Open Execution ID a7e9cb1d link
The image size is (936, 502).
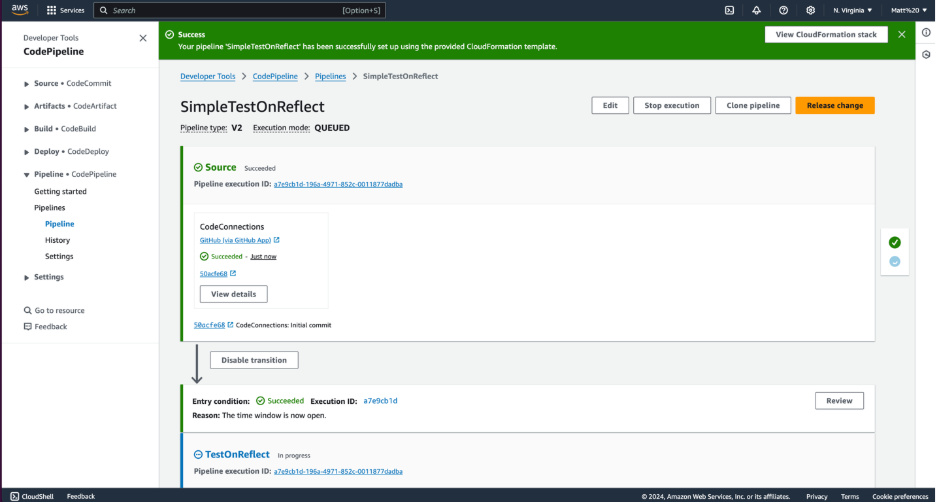coord(380,401)
